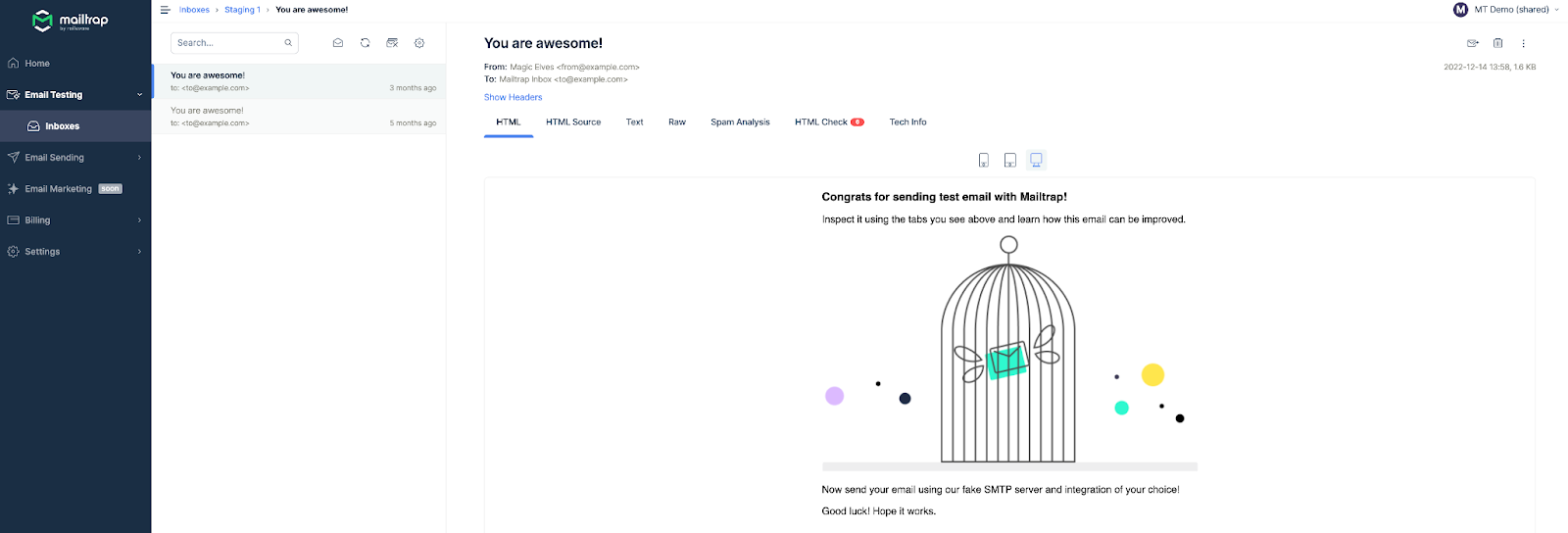This screenshot has height=533, width=1568.
Task: Switch preview to tablet view
Action: point(1009,160)
